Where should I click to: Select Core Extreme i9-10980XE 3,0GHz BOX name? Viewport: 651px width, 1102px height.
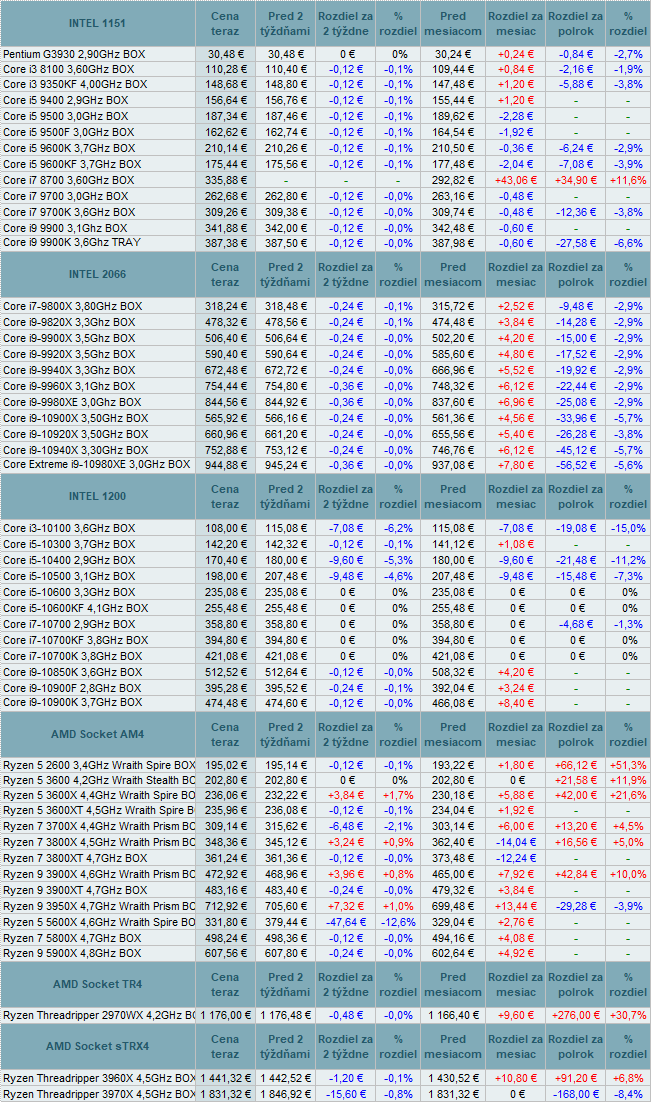(x=96, y=465)
